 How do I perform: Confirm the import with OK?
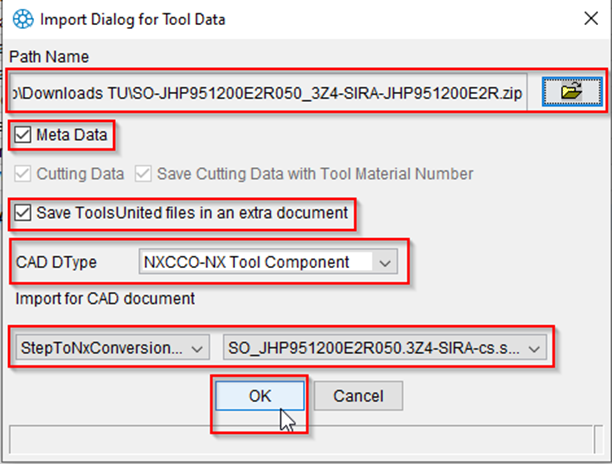260,396
